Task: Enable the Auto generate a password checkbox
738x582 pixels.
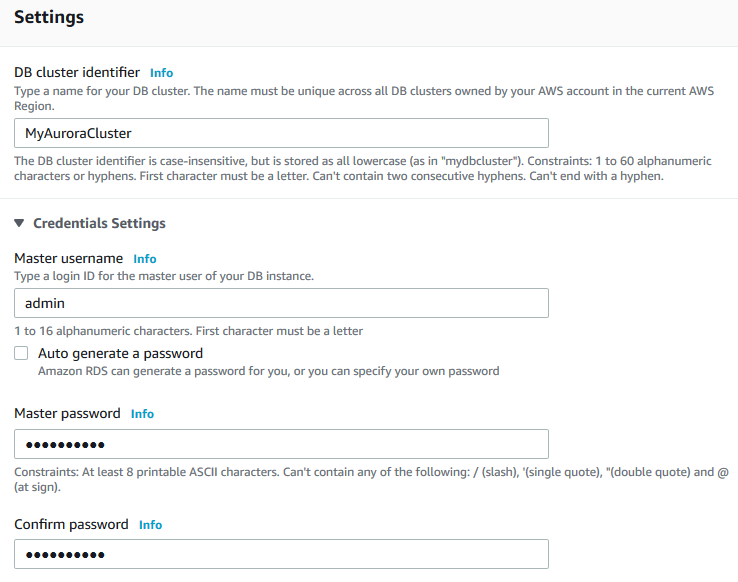Action: 21,353
